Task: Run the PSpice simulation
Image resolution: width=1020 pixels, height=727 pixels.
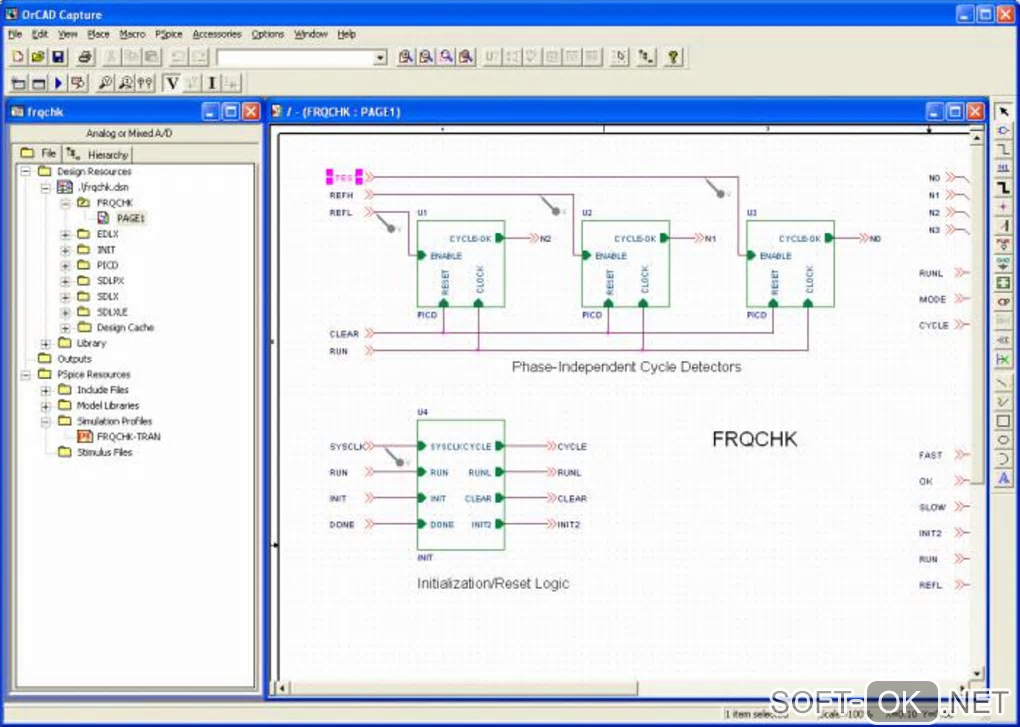Action: [x=59, y=83]
